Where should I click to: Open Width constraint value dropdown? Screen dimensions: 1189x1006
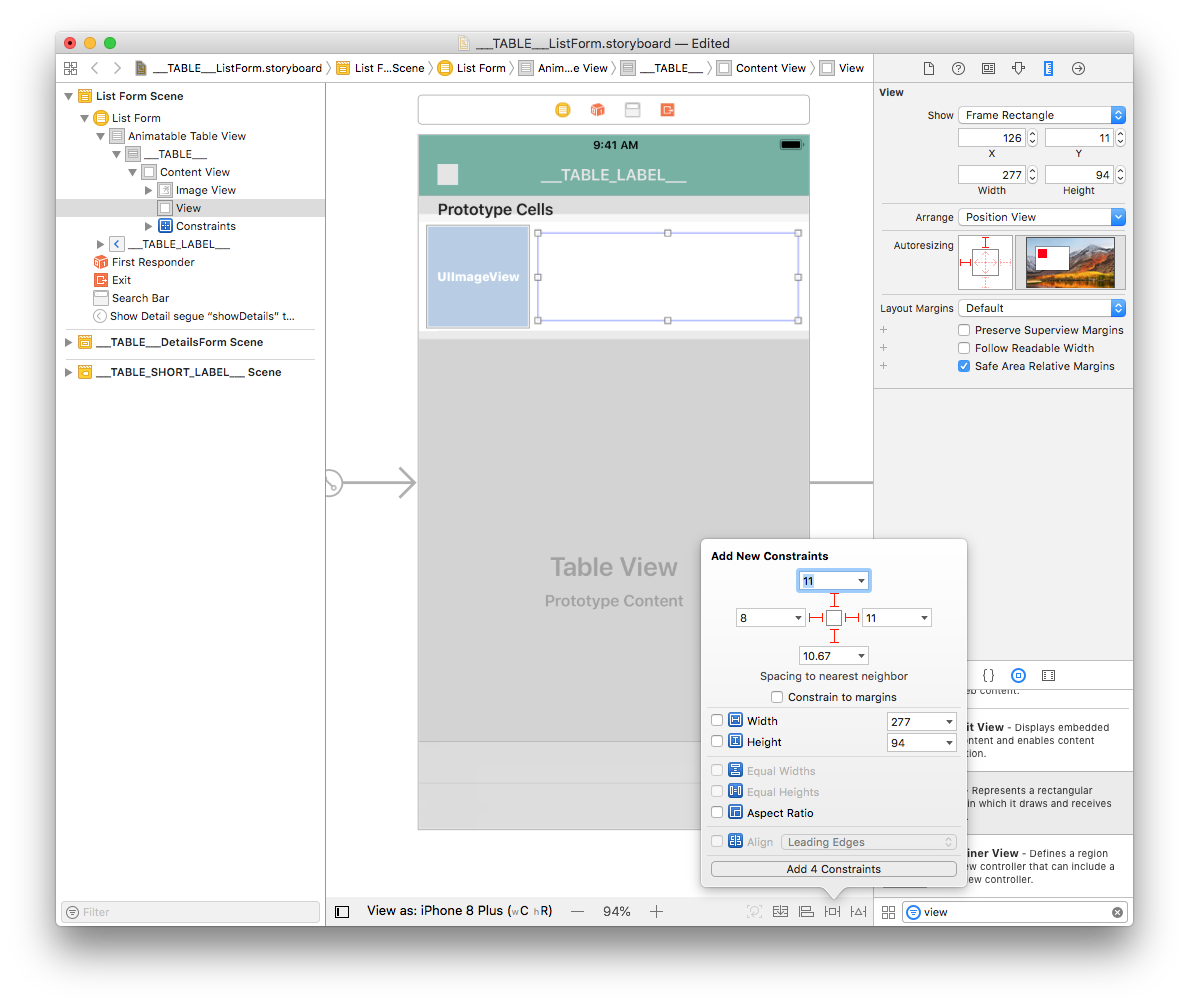click(949, 722)
